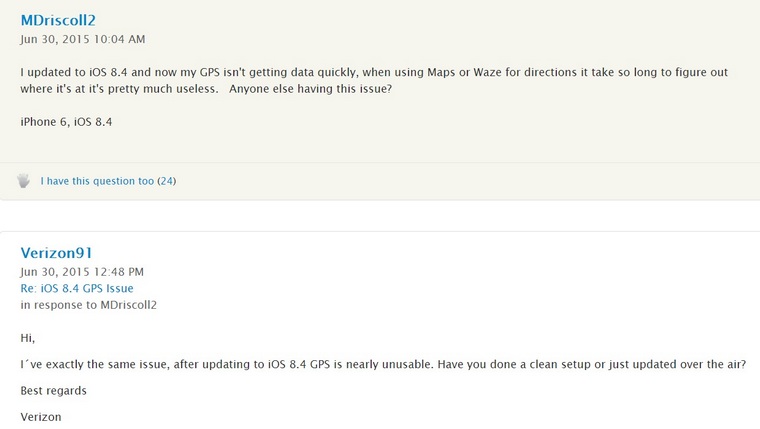This screenshot has height=429, width=760.
Task: Click "I have this question too" link
Action: pyautogui.click(x=97, y=181)
